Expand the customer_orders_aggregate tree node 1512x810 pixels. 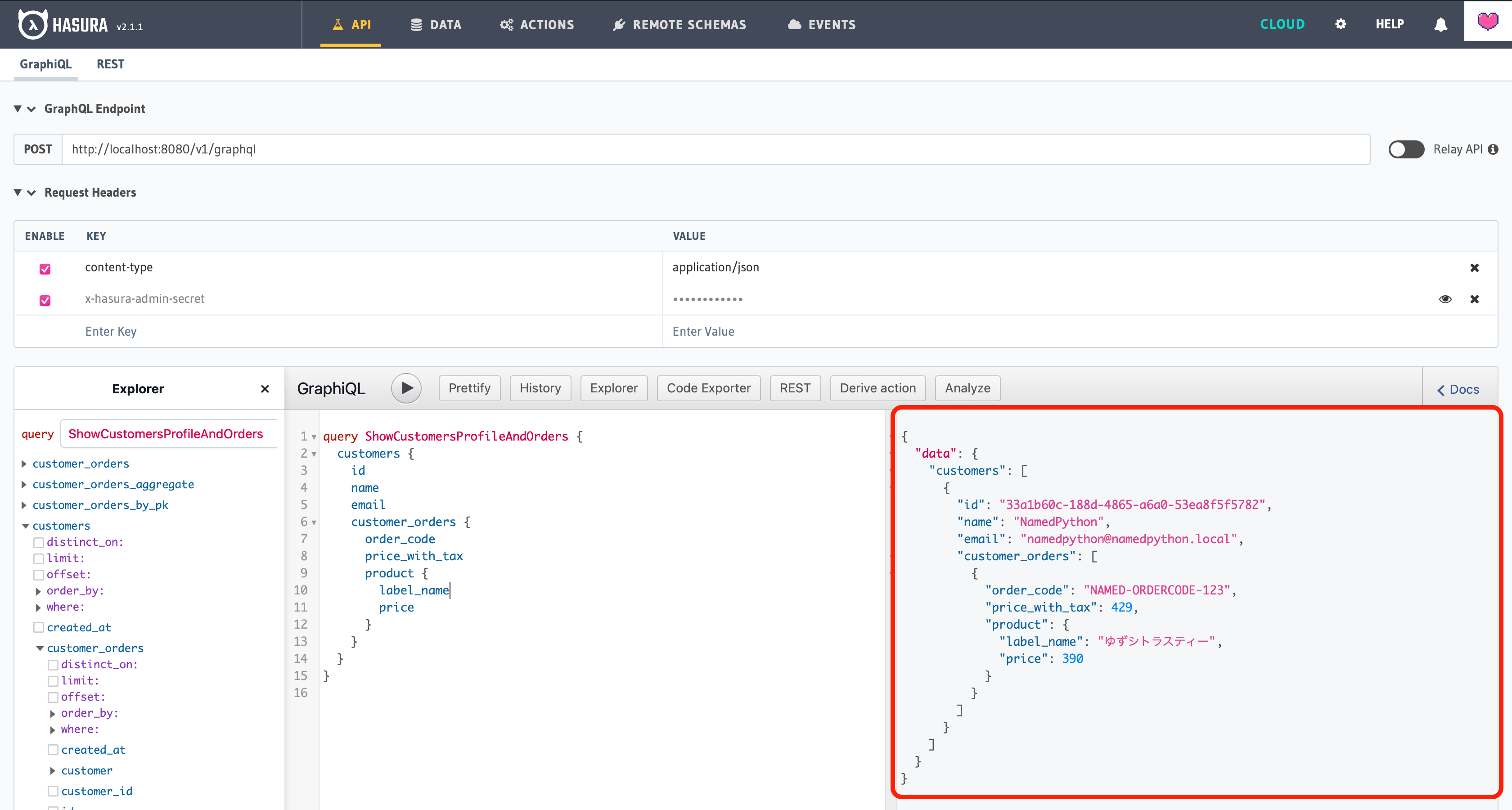pos(24,484)
